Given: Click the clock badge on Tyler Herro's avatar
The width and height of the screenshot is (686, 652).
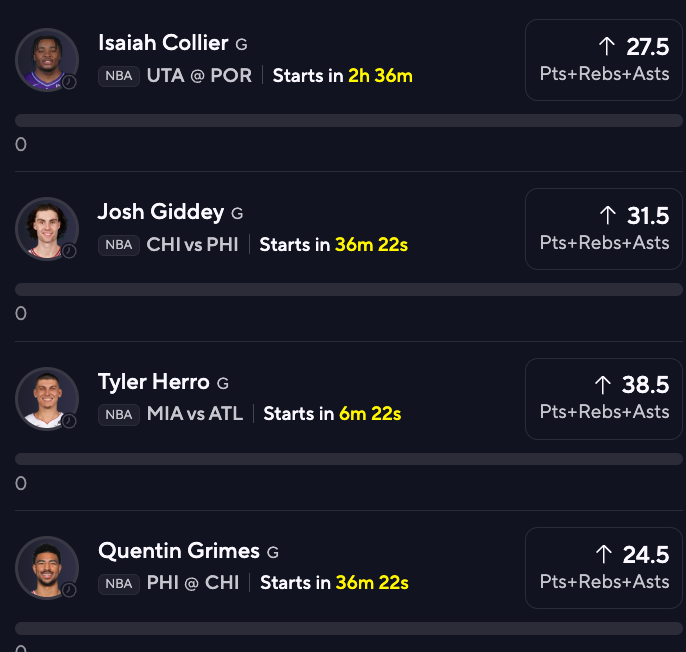Looking at the screenshot, I should click(x=69, y=421).
